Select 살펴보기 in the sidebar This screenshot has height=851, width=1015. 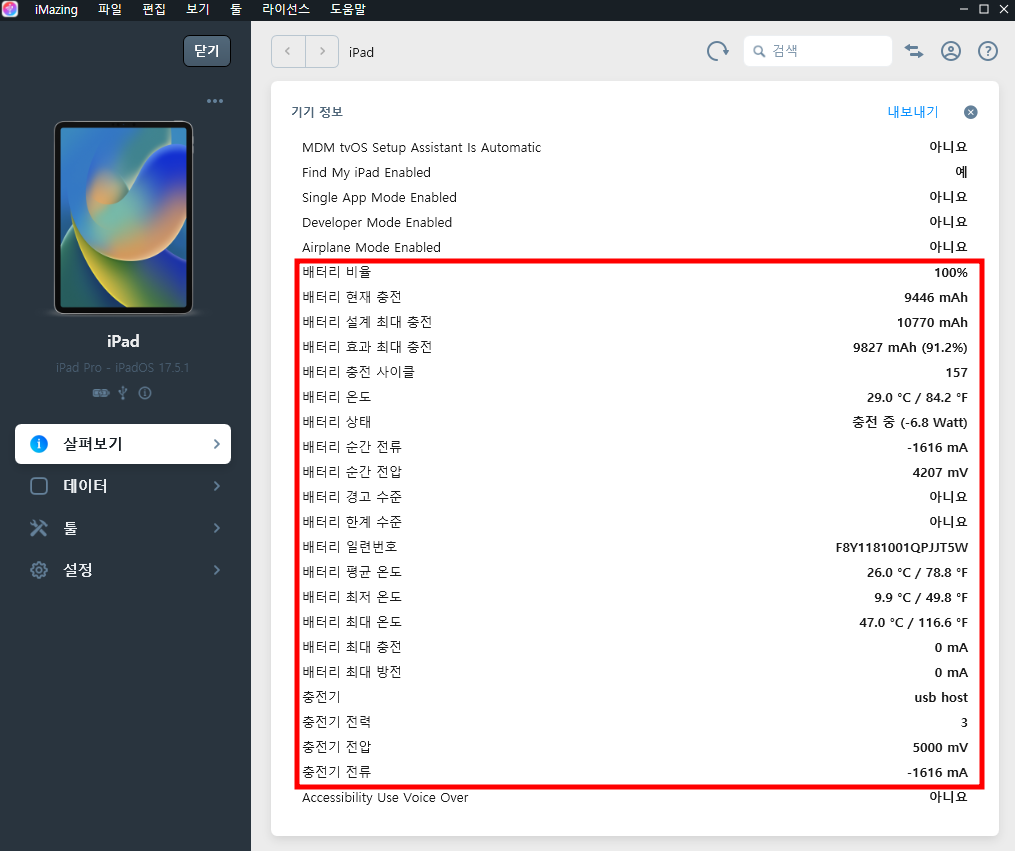tap(123, 444)
